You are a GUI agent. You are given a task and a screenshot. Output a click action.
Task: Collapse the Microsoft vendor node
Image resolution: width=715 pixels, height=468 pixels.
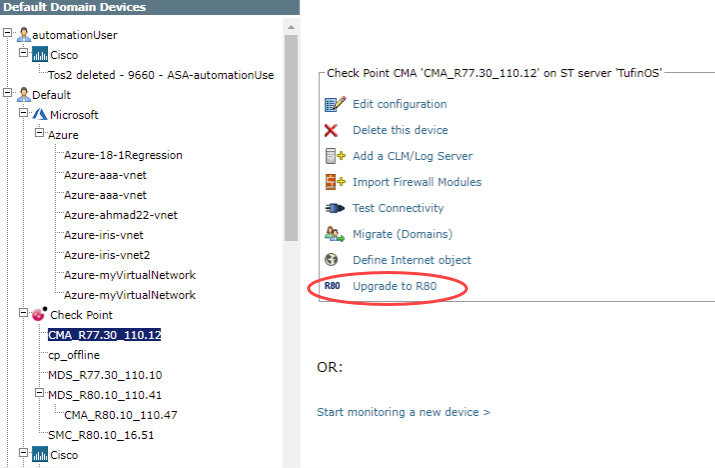(x=24, y=114)
